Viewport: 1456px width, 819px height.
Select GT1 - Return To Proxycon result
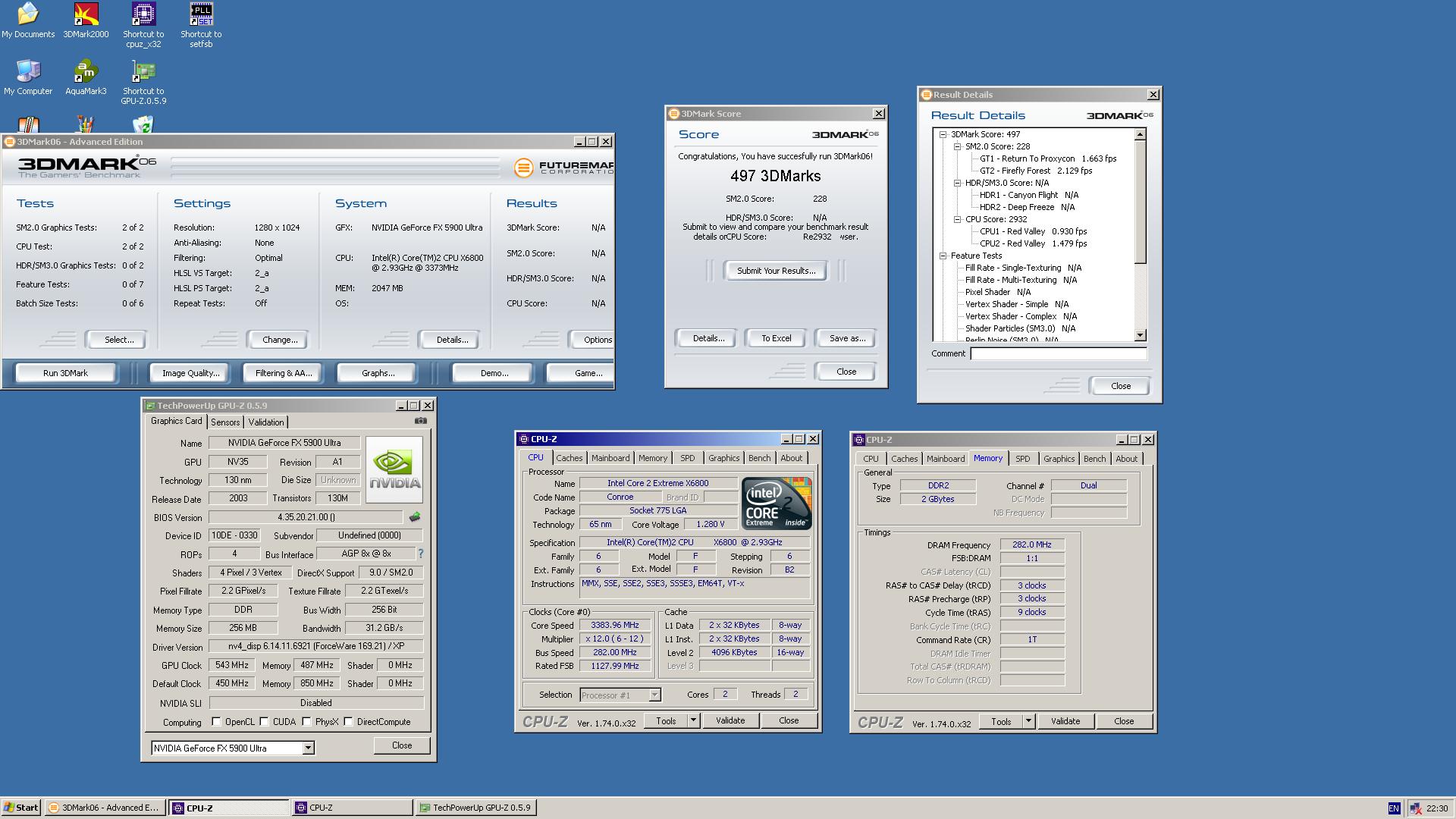click(1048, 158)
